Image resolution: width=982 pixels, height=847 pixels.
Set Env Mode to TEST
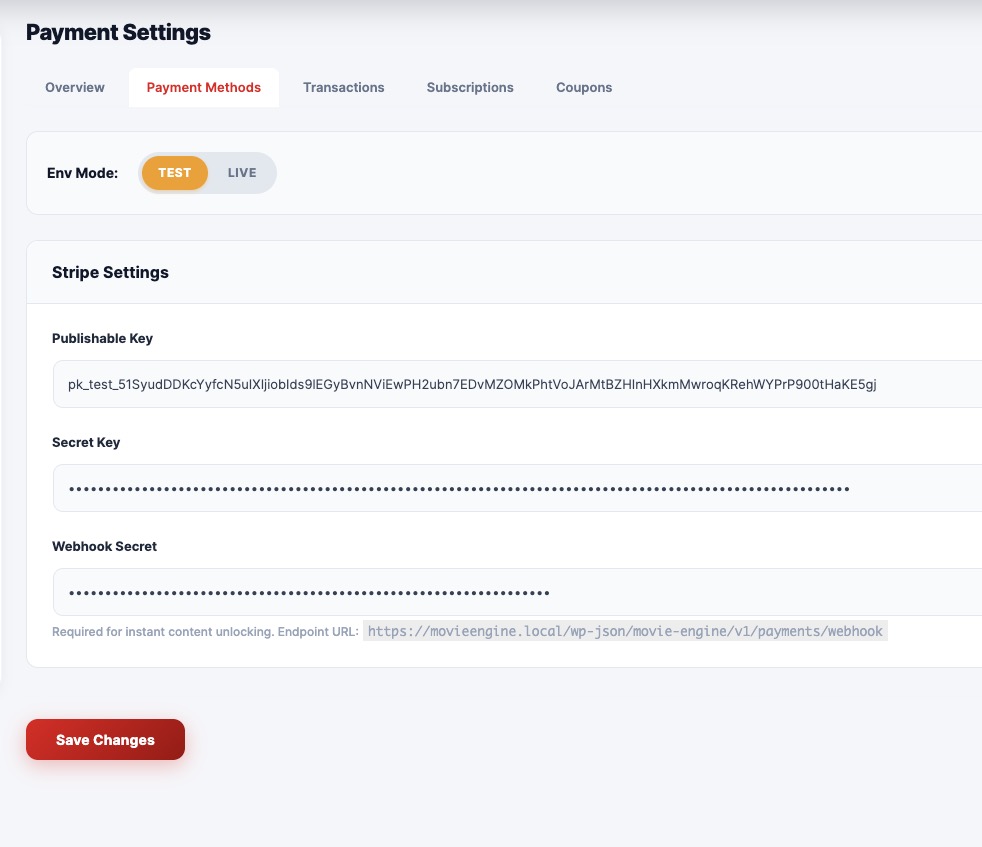(174, 173)
